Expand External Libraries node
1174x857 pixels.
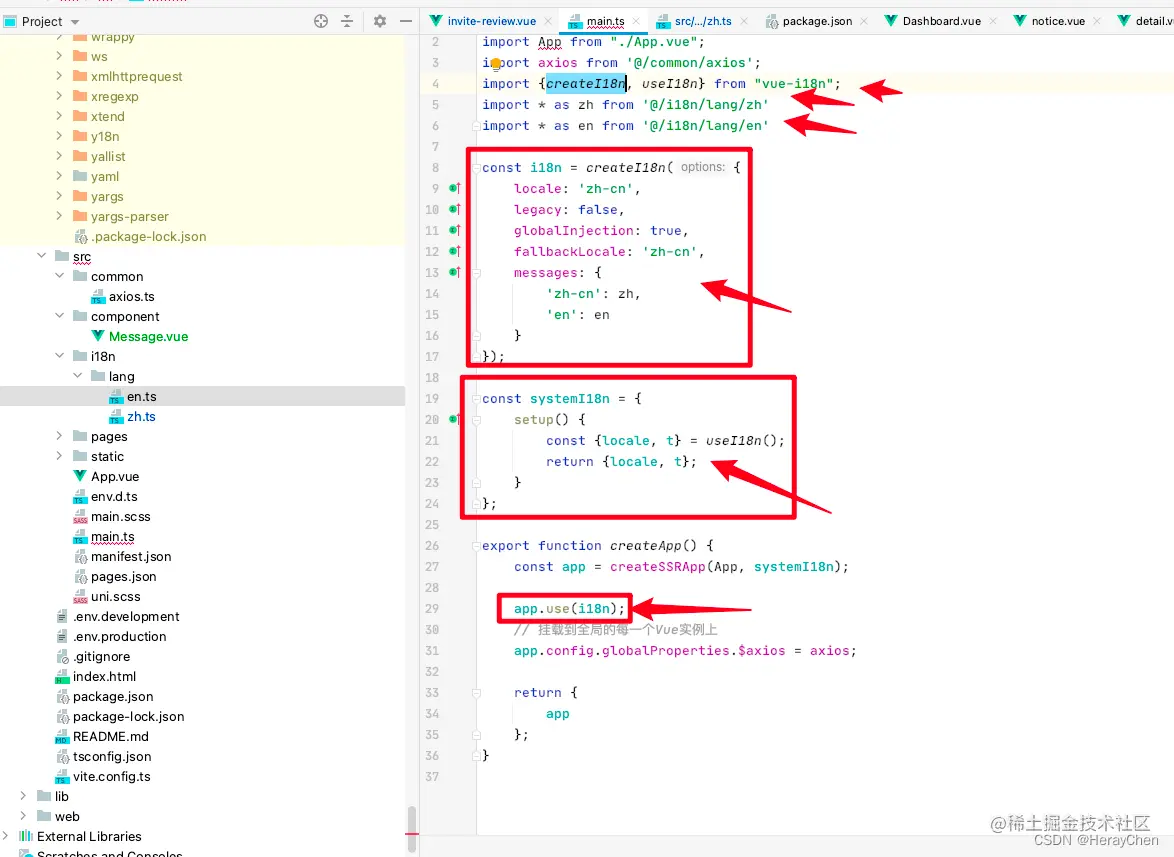[6, 835]
